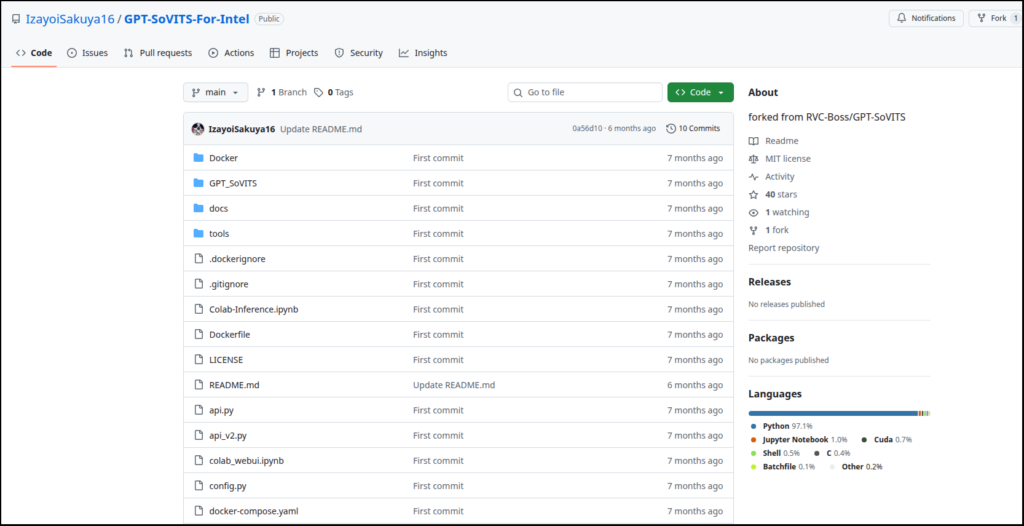Open the README.md file link

234,385
